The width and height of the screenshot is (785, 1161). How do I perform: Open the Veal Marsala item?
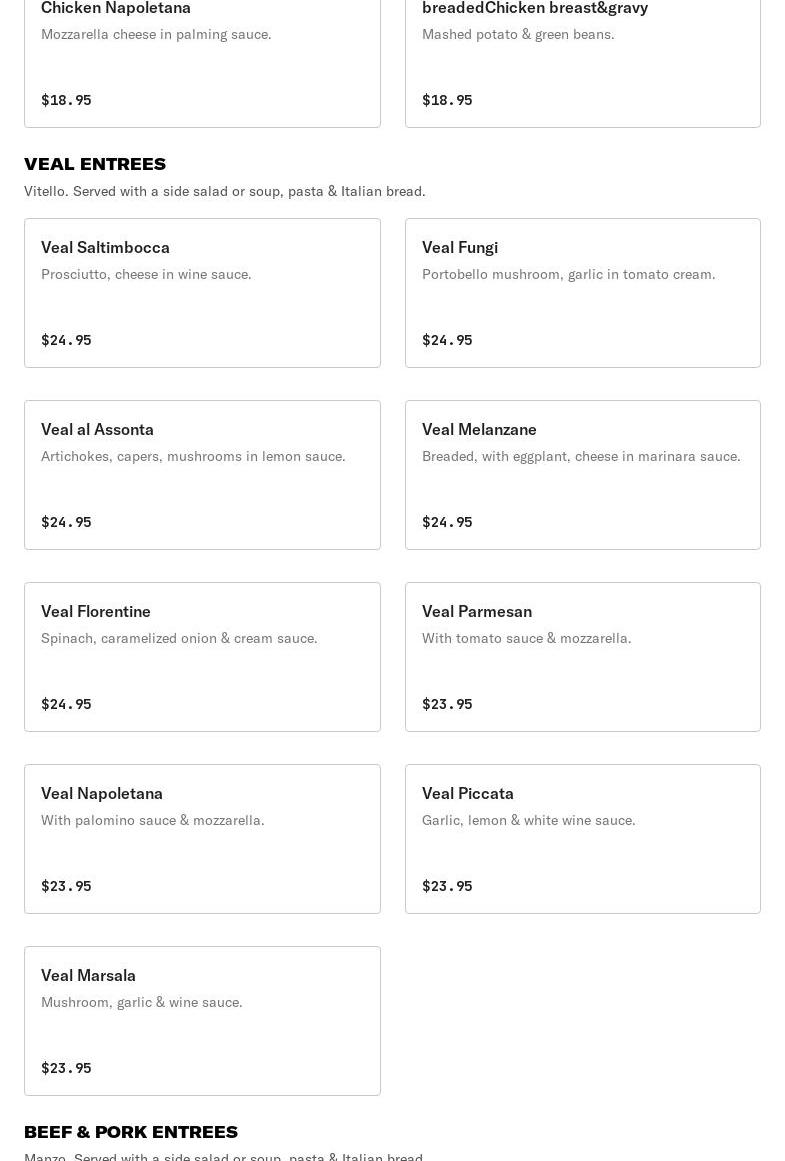coord(202,1021)
